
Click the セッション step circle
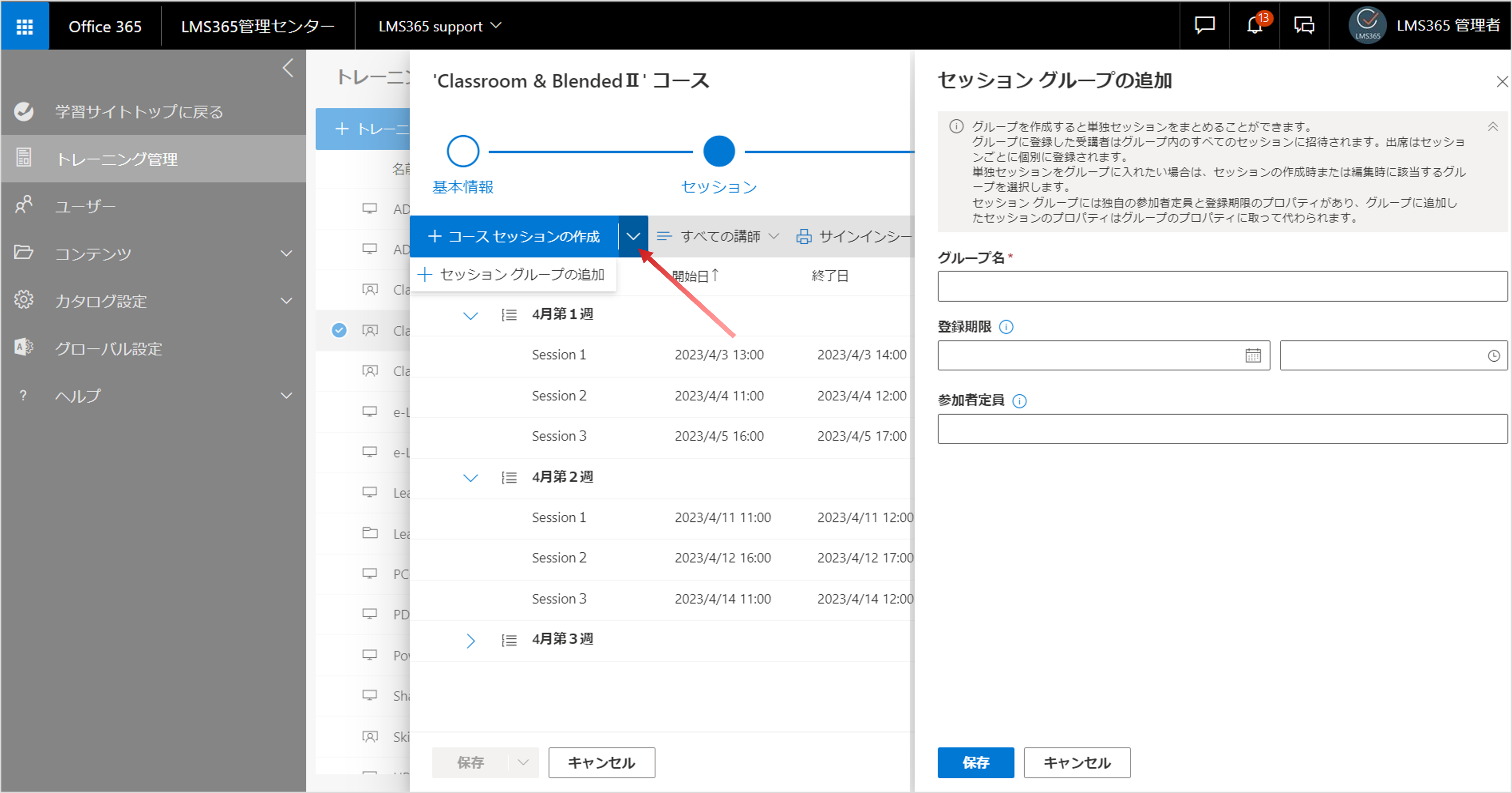(719, 151)
